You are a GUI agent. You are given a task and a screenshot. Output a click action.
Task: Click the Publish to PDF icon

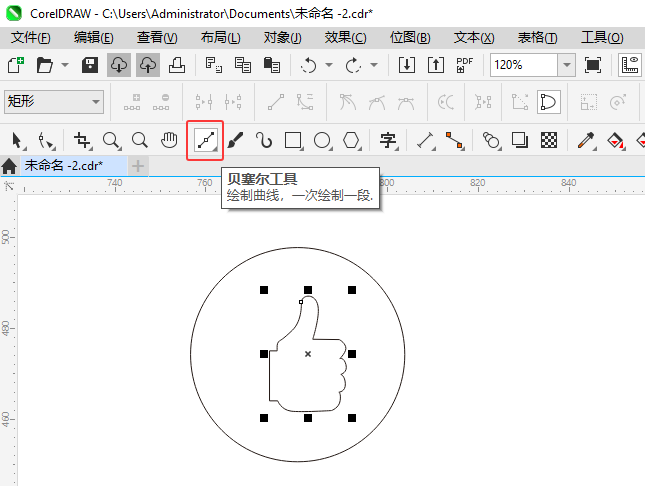point(464,65)
